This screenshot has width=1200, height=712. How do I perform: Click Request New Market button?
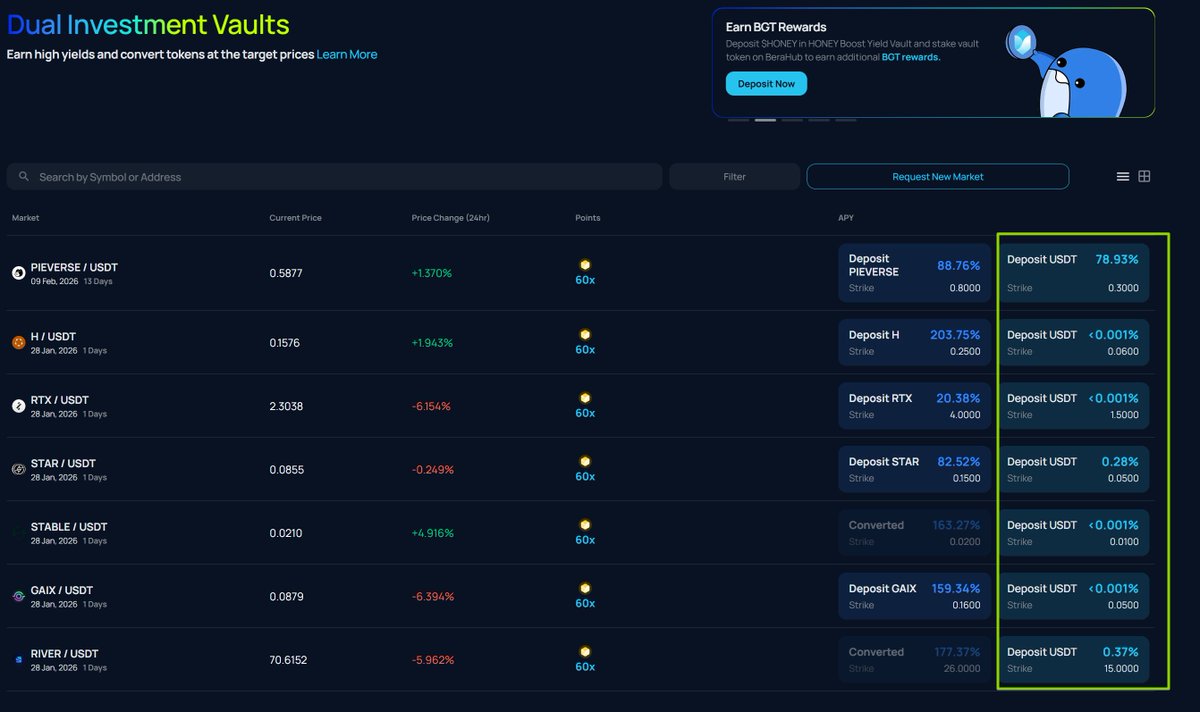(937, 177)
